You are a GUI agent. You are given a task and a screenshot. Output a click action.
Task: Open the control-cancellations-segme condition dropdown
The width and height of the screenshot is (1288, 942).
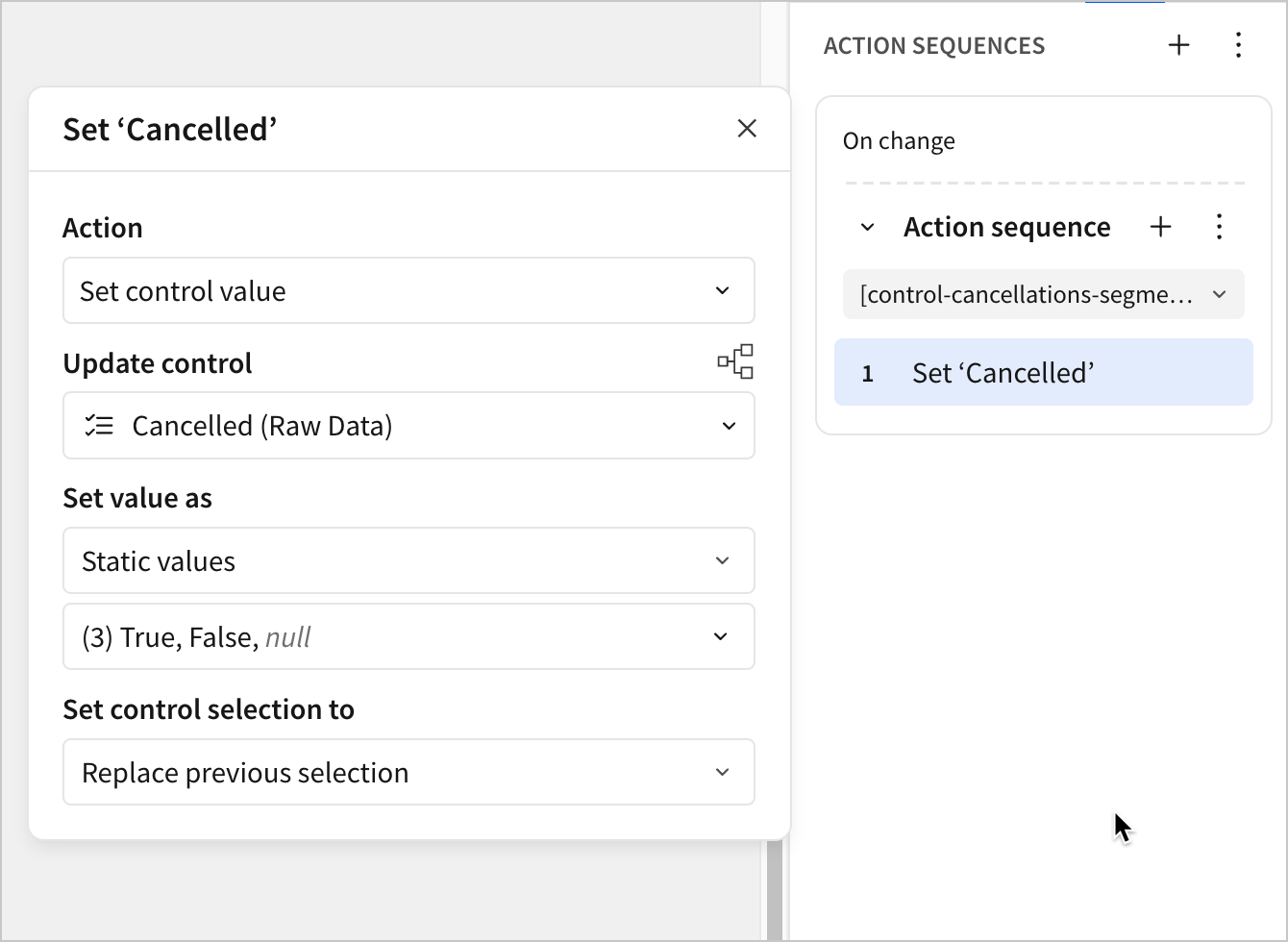(1043, 295)
